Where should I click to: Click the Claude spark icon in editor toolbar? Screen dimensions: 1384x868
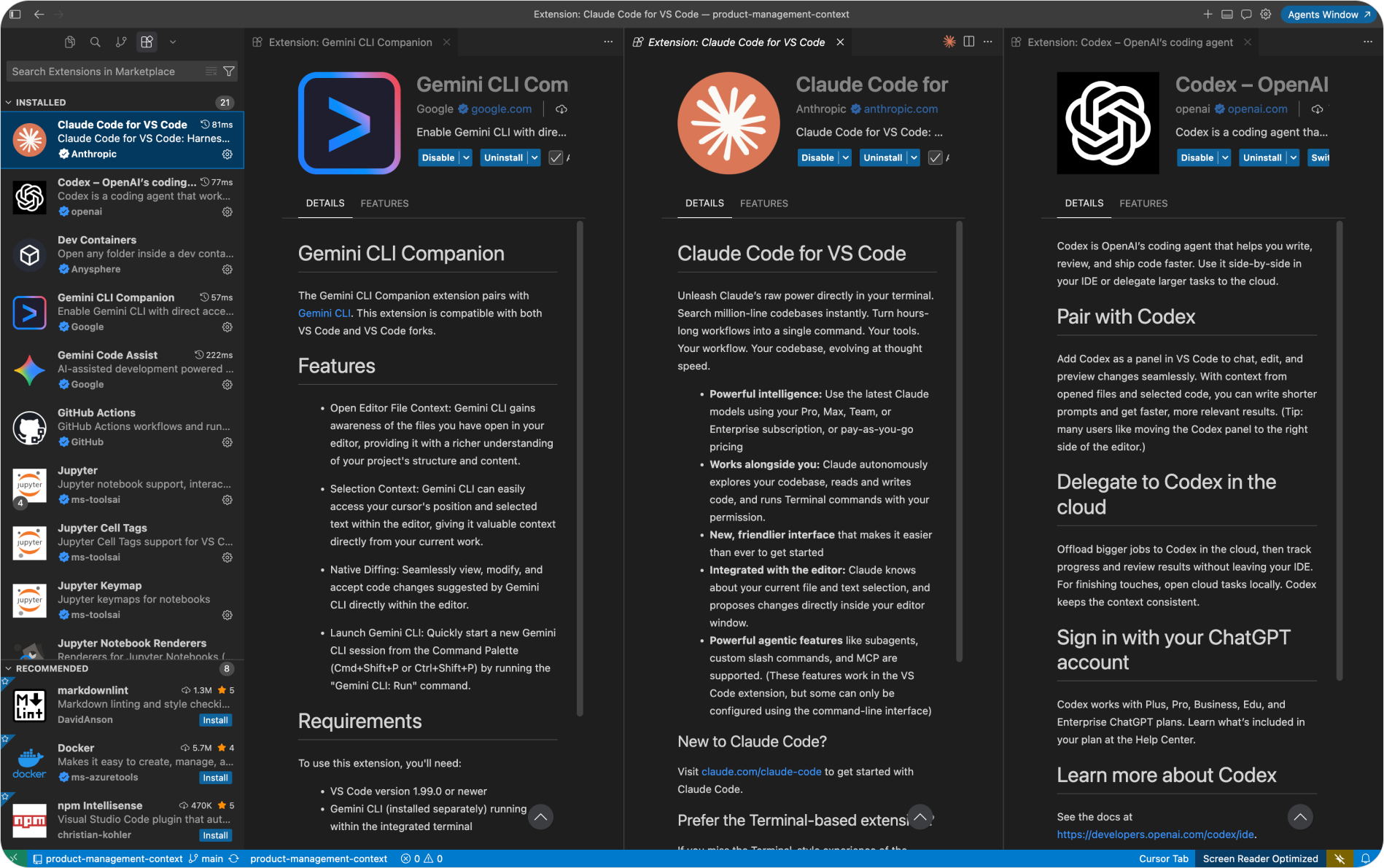pos(949,42)
